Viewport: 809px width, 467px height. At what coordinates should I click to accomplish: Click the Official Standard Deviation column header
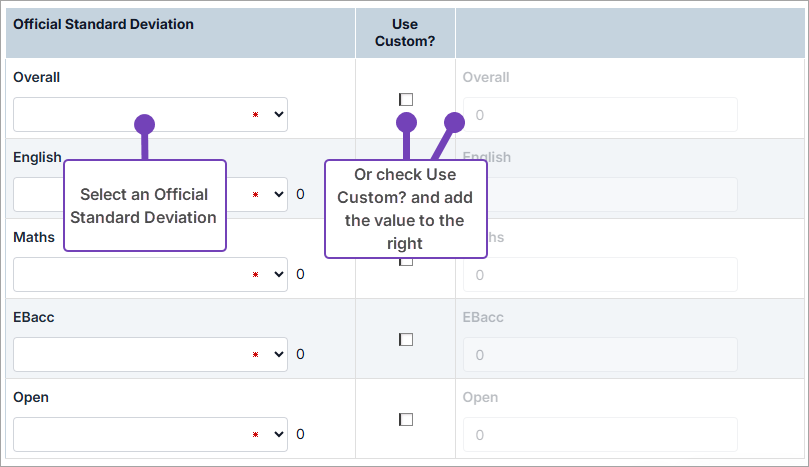click(103, 23)
